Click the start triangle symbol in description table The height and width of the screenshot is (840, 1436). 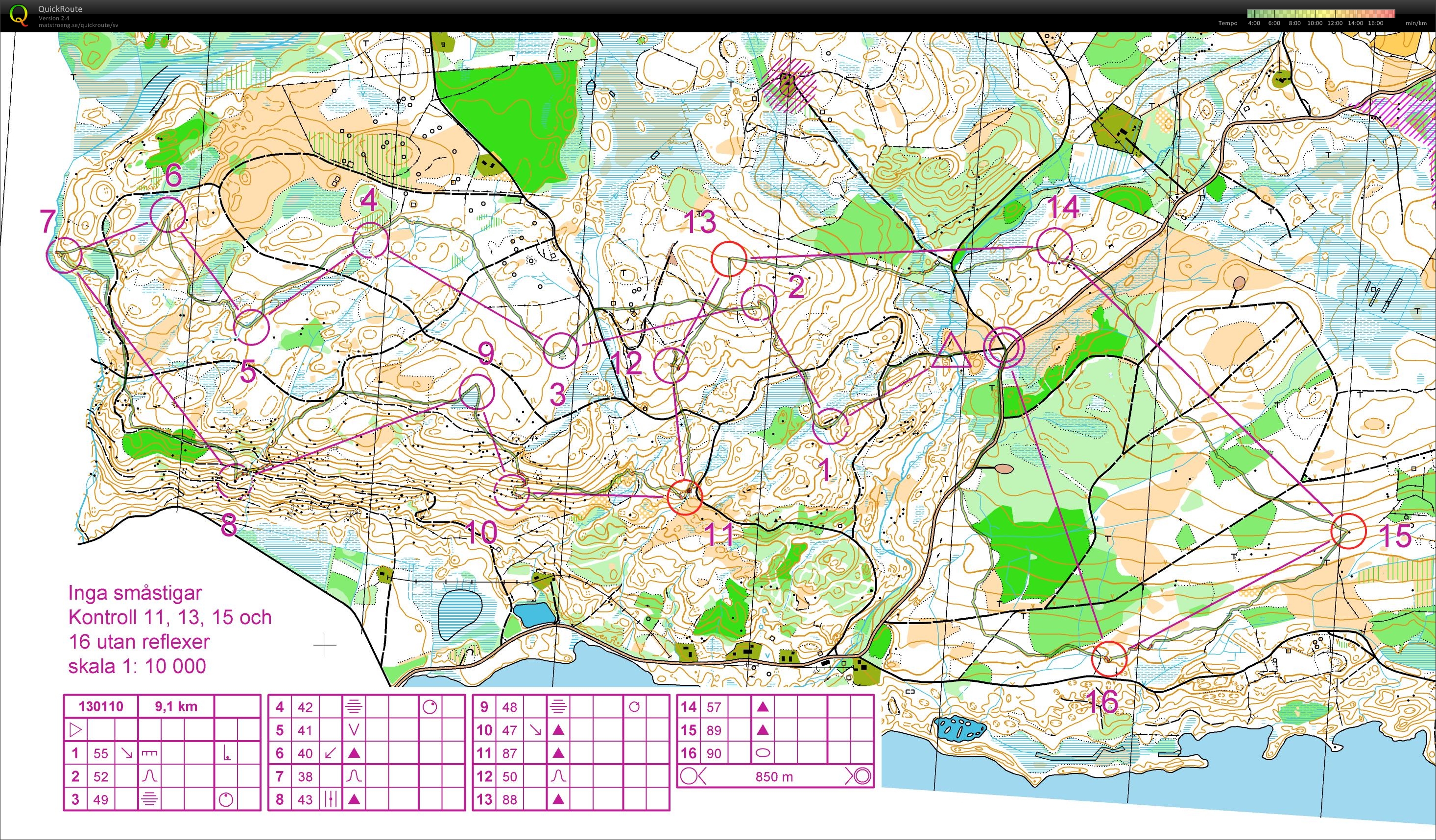coord(76,729)
